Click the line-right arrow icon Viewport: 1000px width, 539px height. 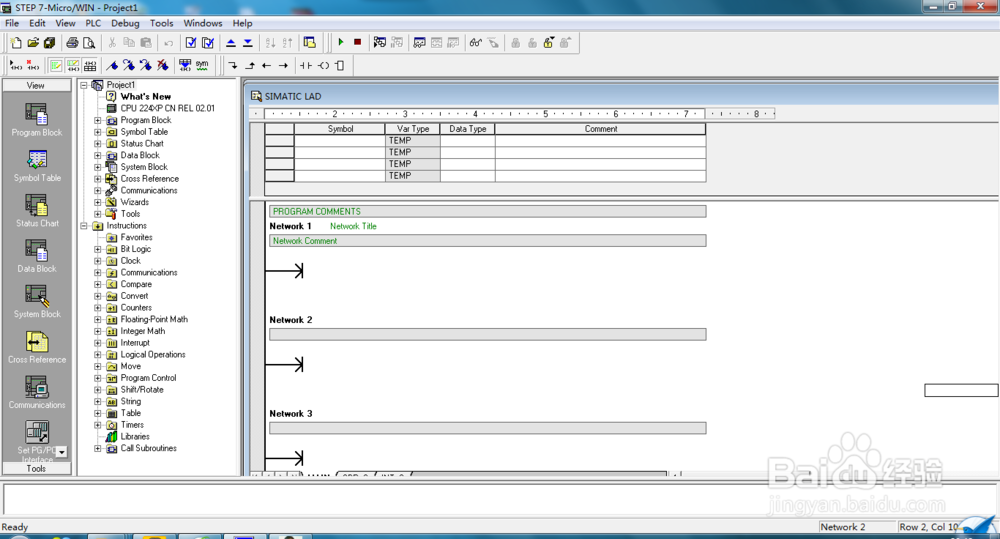point(283,65)
